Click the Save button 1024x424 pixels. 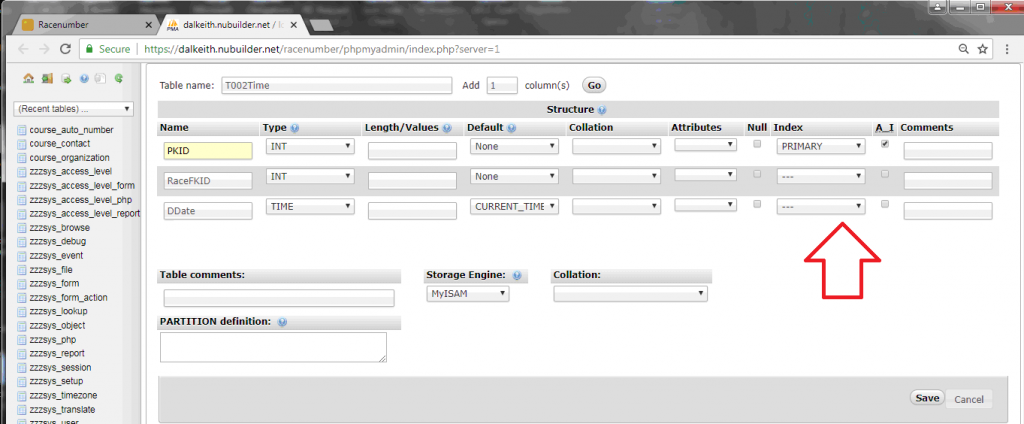pos(927,398)
